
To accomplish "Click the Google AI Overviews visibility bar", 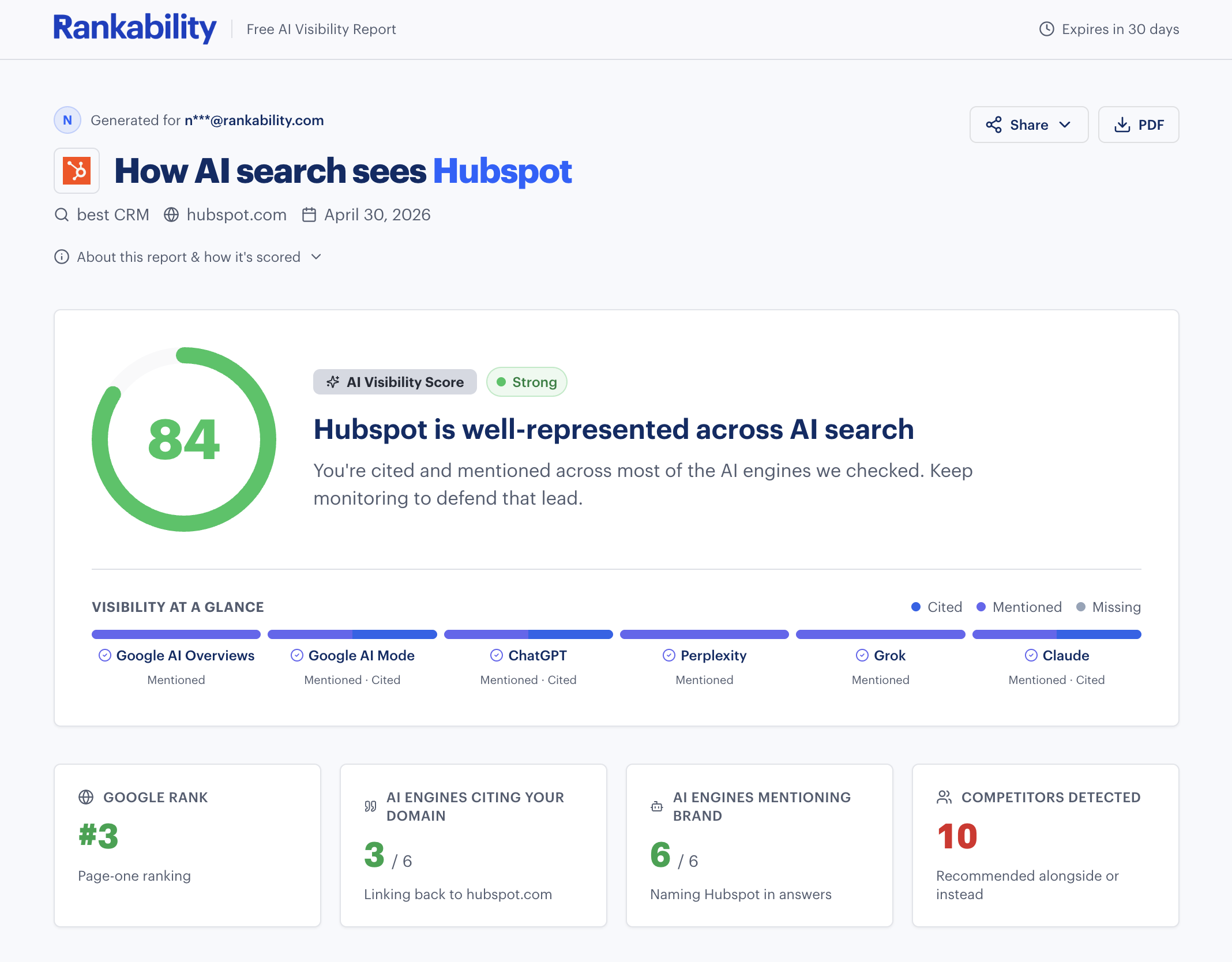I will click(176, 634).
